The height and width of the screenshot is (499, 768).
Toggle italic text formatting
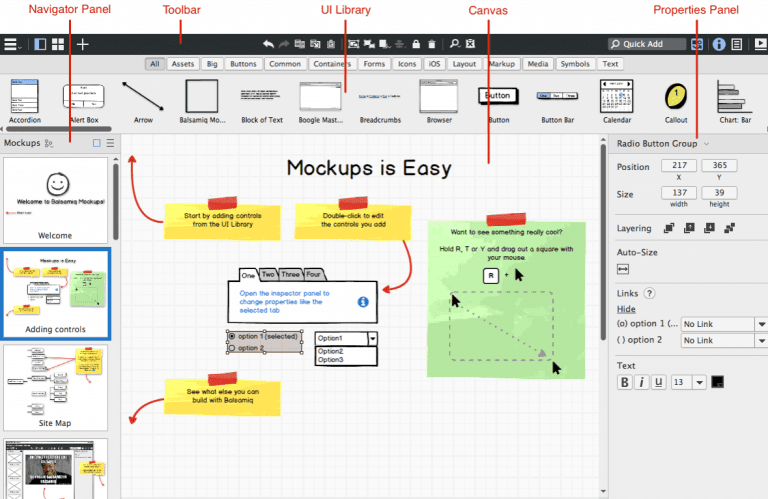click(x=642, y=382)
